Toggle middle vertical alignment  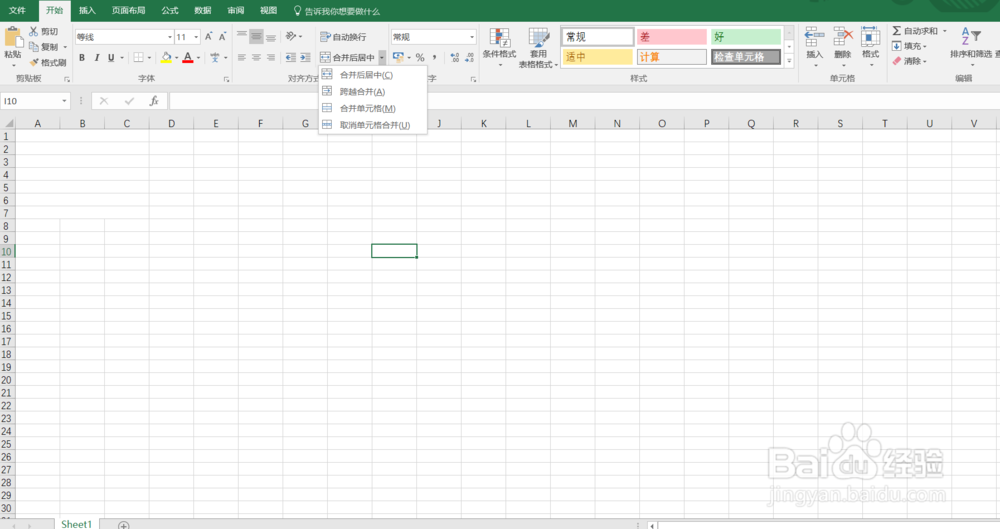click(256, 36)
